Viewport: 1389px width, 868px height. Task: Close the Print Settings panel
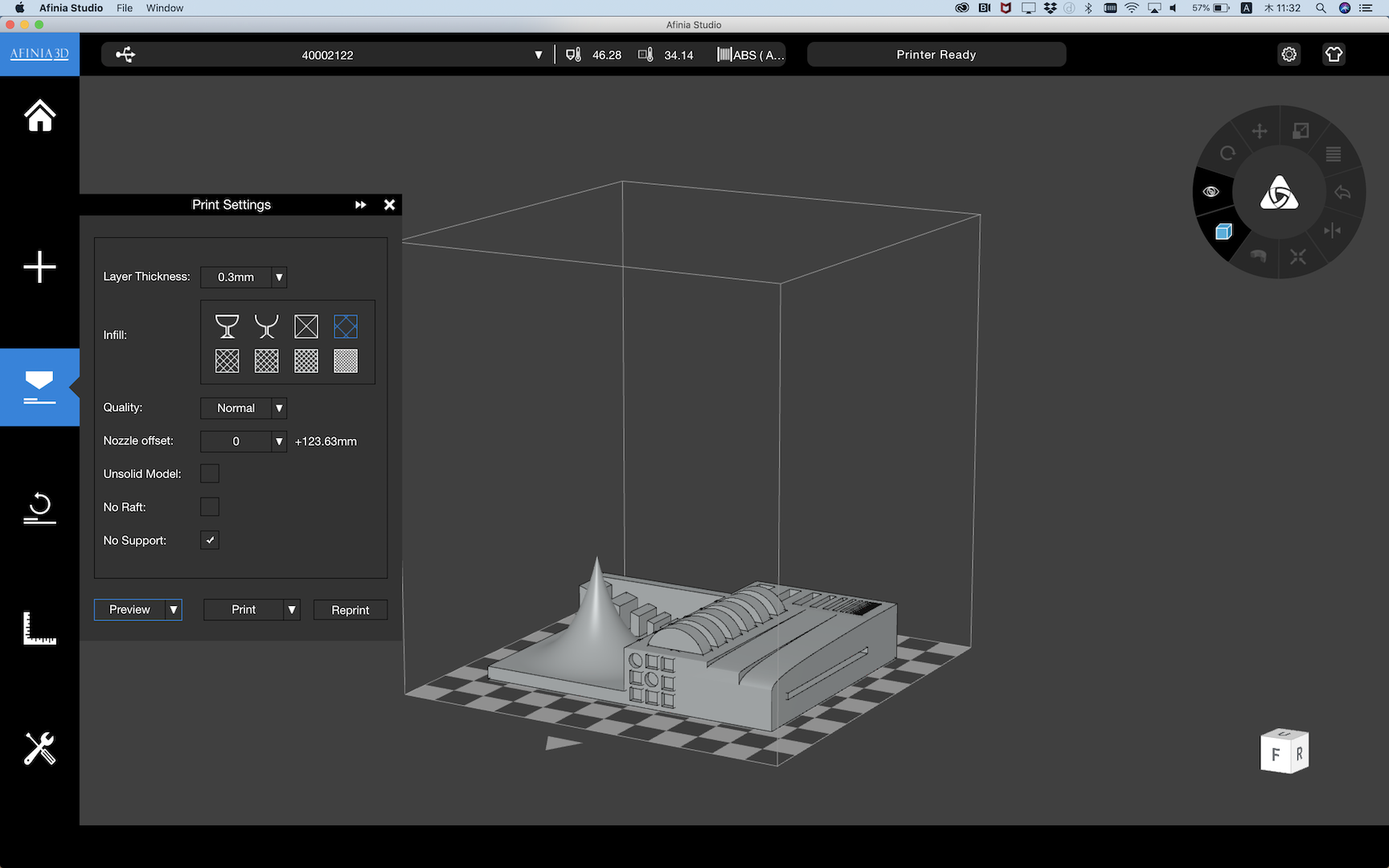390,205
